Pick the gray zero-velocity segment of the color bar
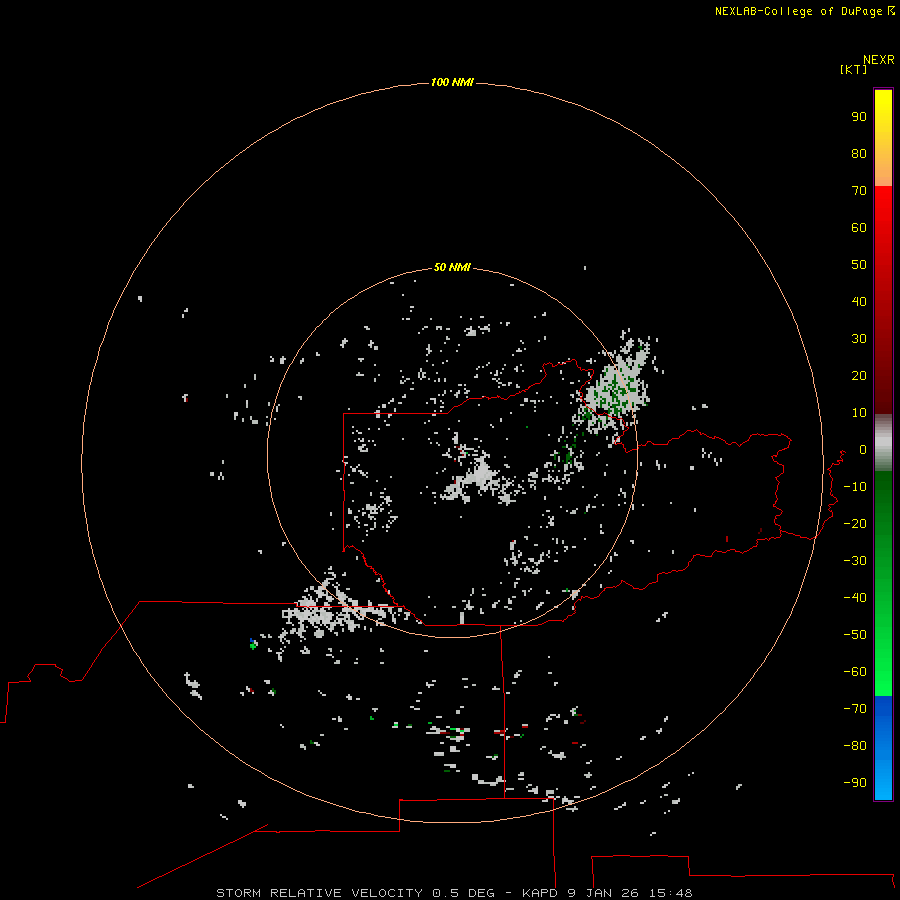Image resolution: width=900 pixels, height=900 pixels. pyautogui.click(x=883, y=443)
